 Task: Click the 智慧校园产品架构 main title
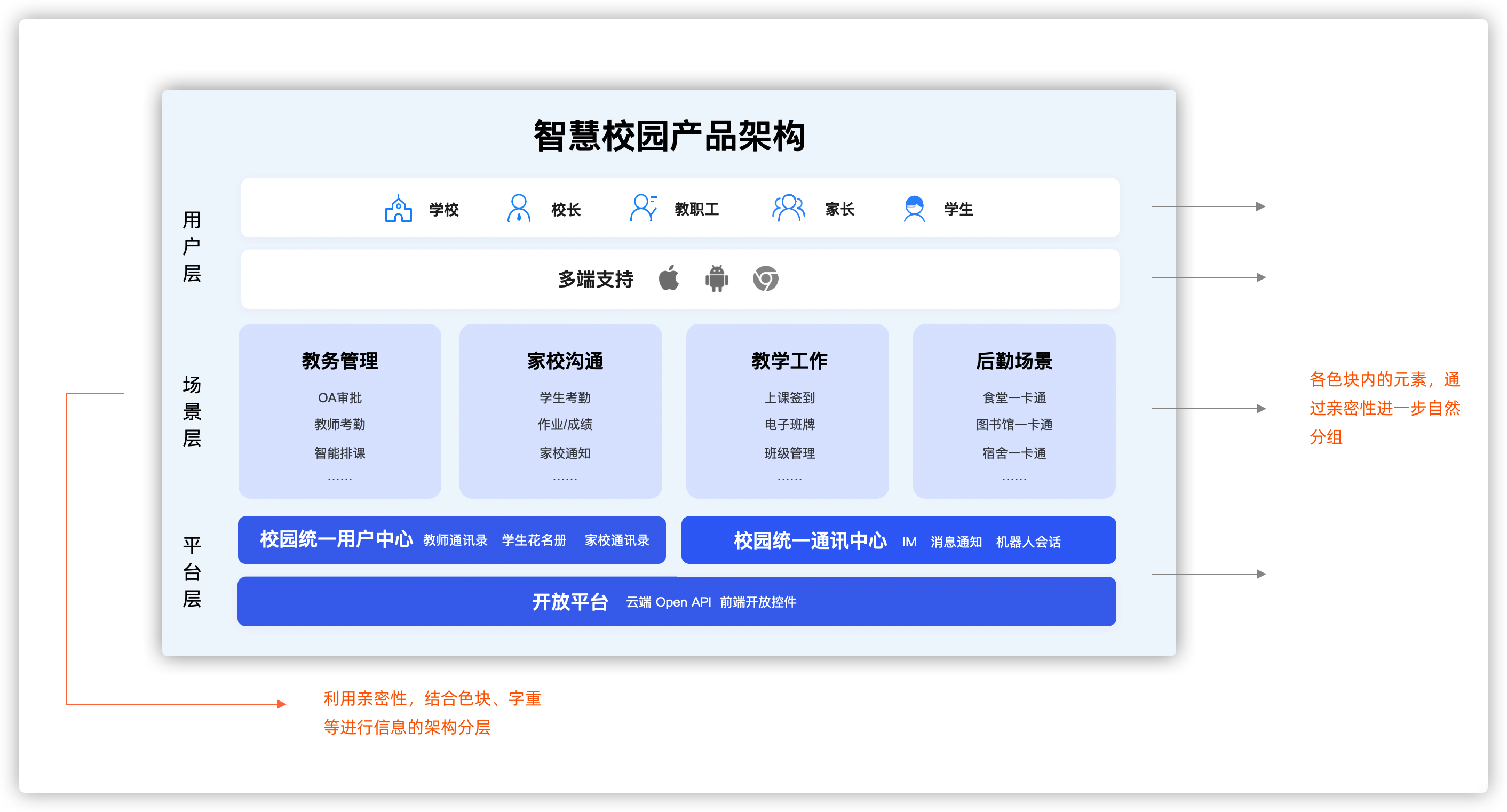pos(669,136)
